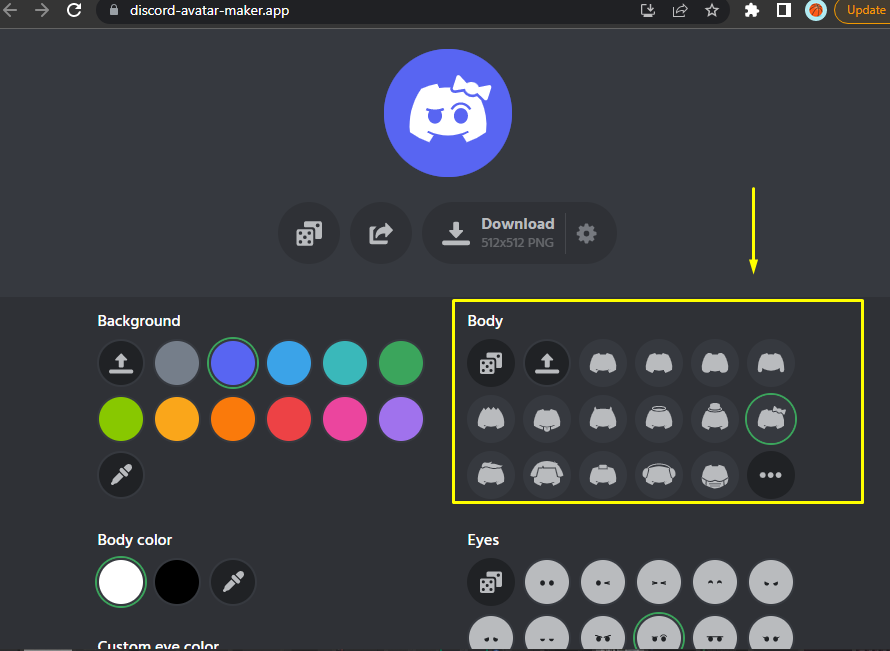Pick the squinting >< eyes
Image resolution: width=890 pixels, height=651 pixels.
click(x=658, y=582)
